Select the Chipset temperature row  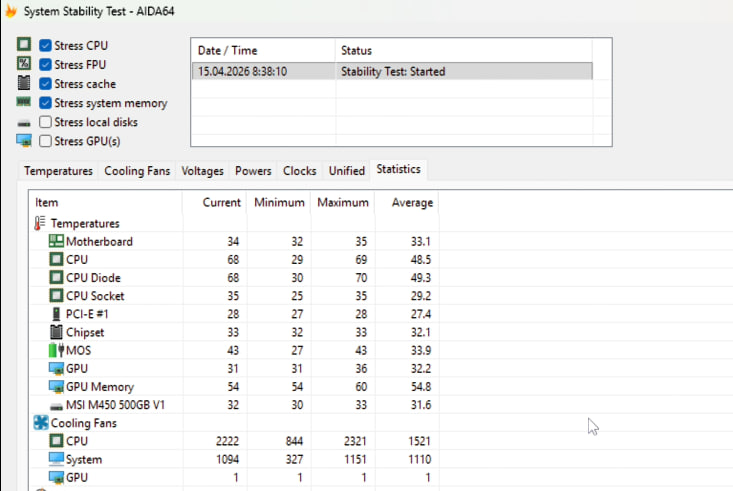coord(86,332)
